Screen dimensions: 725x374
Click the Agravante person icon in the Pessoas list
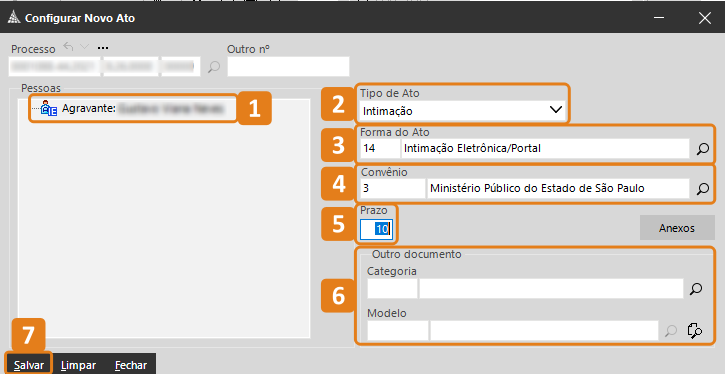[x=49, y=109]
